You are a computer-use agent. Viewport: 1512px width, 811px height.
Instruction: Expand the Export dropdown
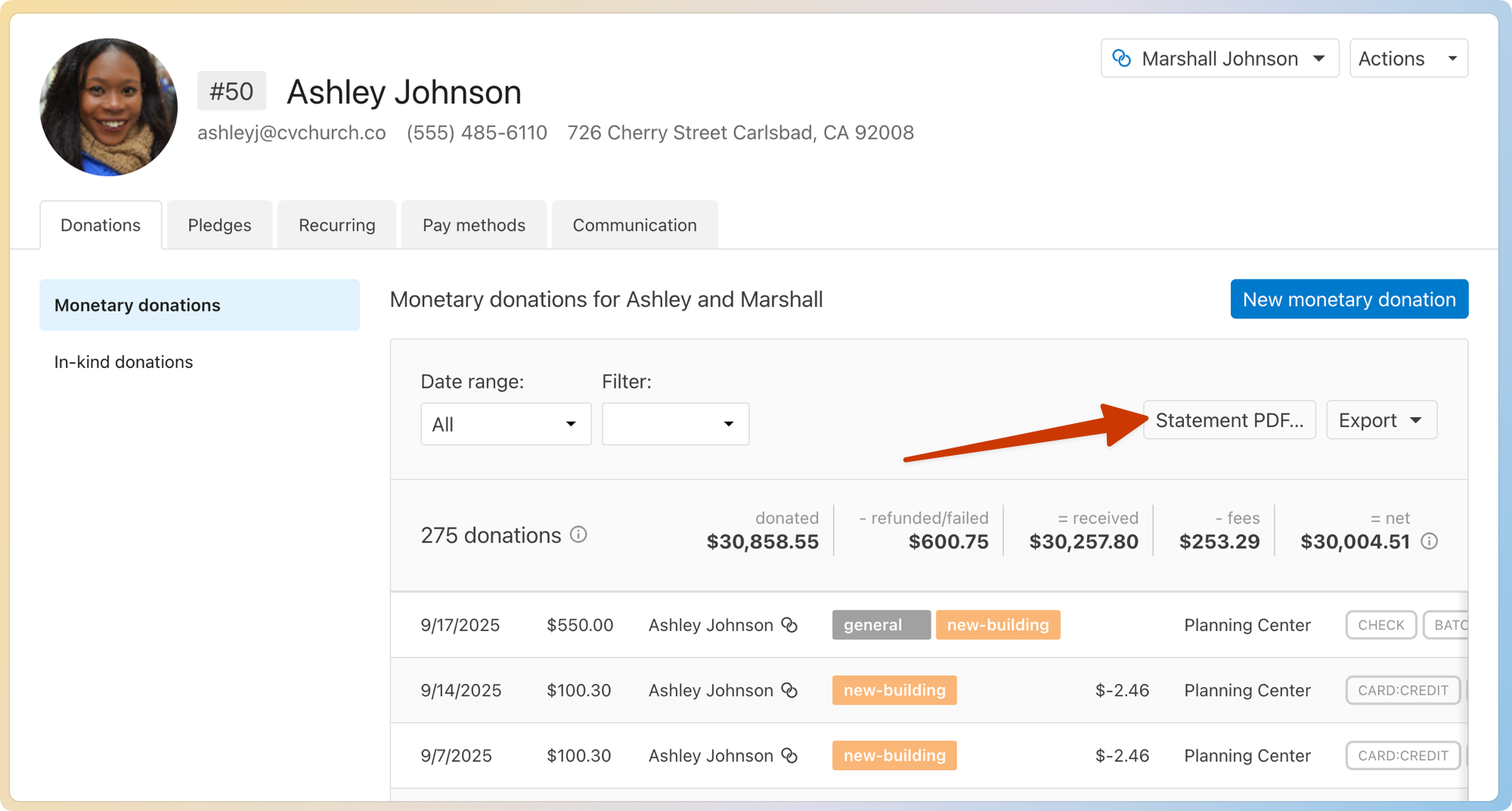tap(1380, 420)
